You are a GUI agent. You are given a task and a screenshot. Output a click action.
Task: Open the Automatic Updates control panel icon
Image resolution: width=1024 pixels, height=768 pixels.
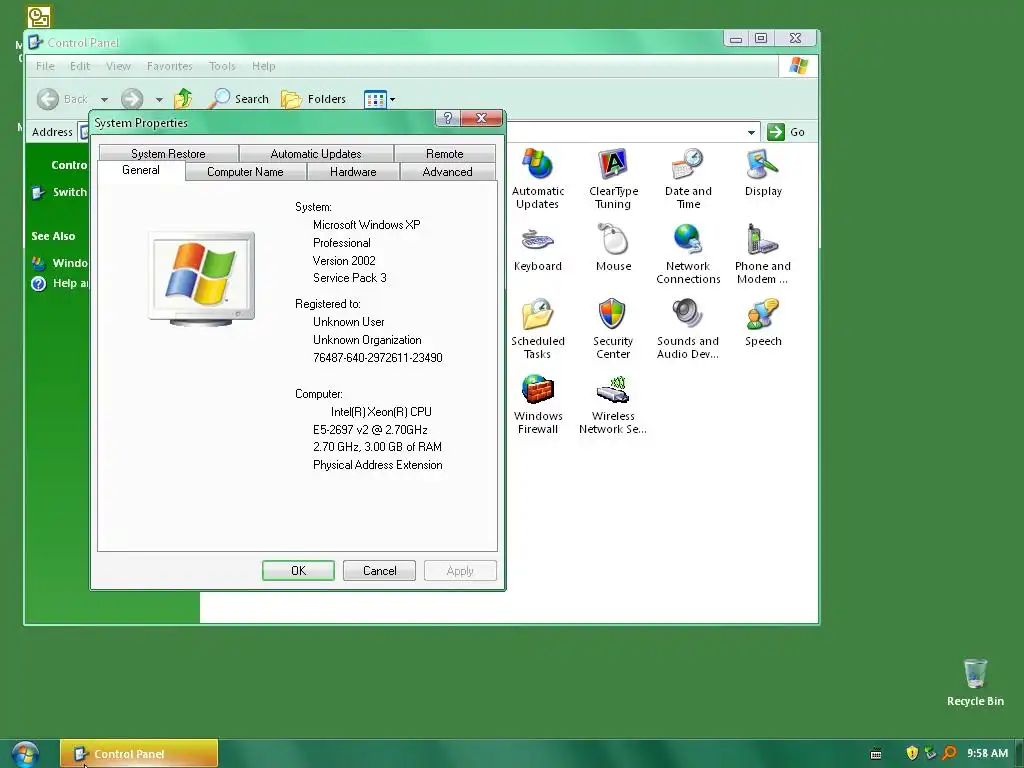(x=537, y=178)
